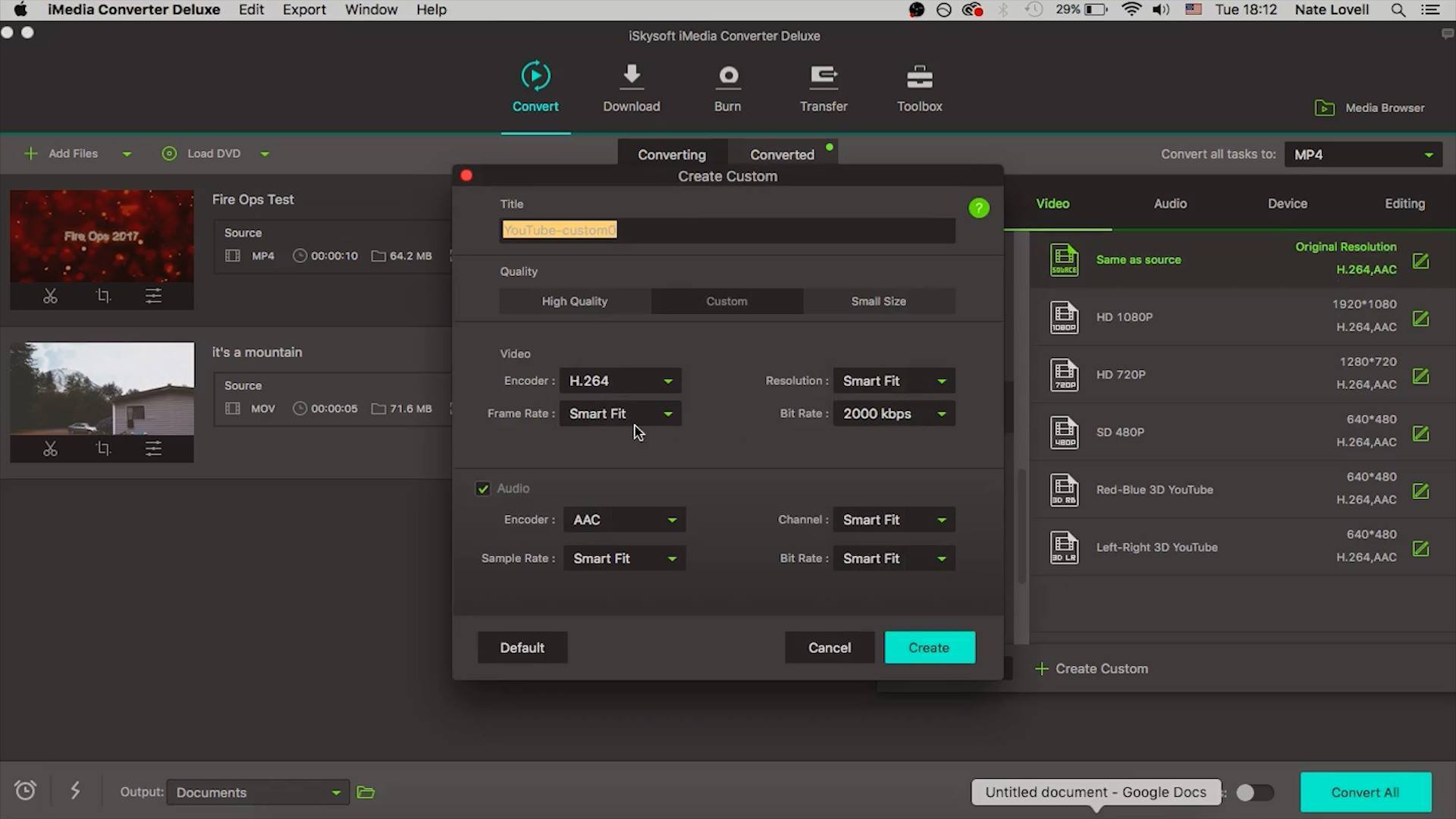Click the Create button
The width and height of the screenshot is (1456, 819).
930,648
